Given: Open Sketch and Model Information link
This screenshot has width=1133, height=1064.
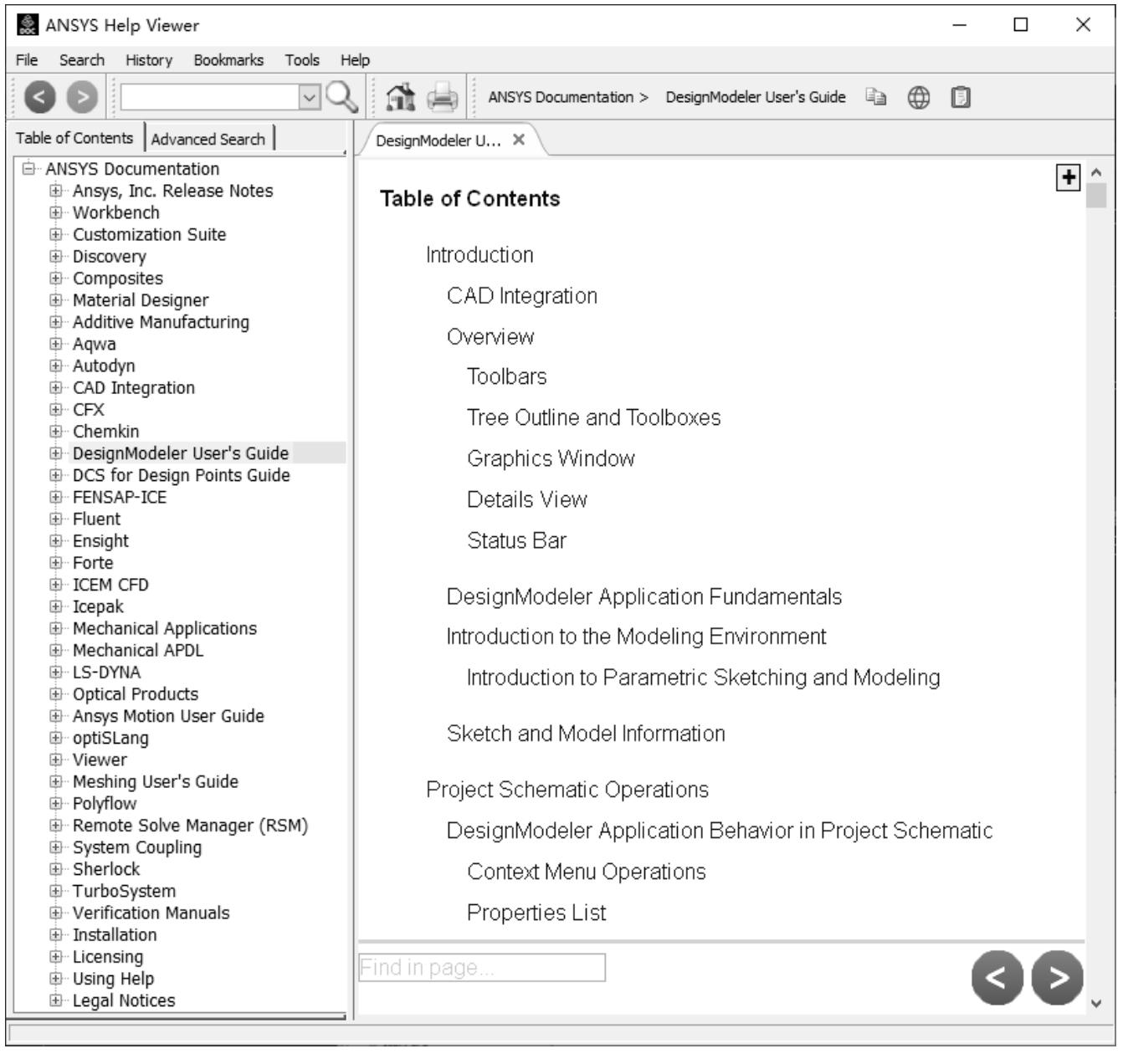Looking at the screenshot, I should point(586,734).
